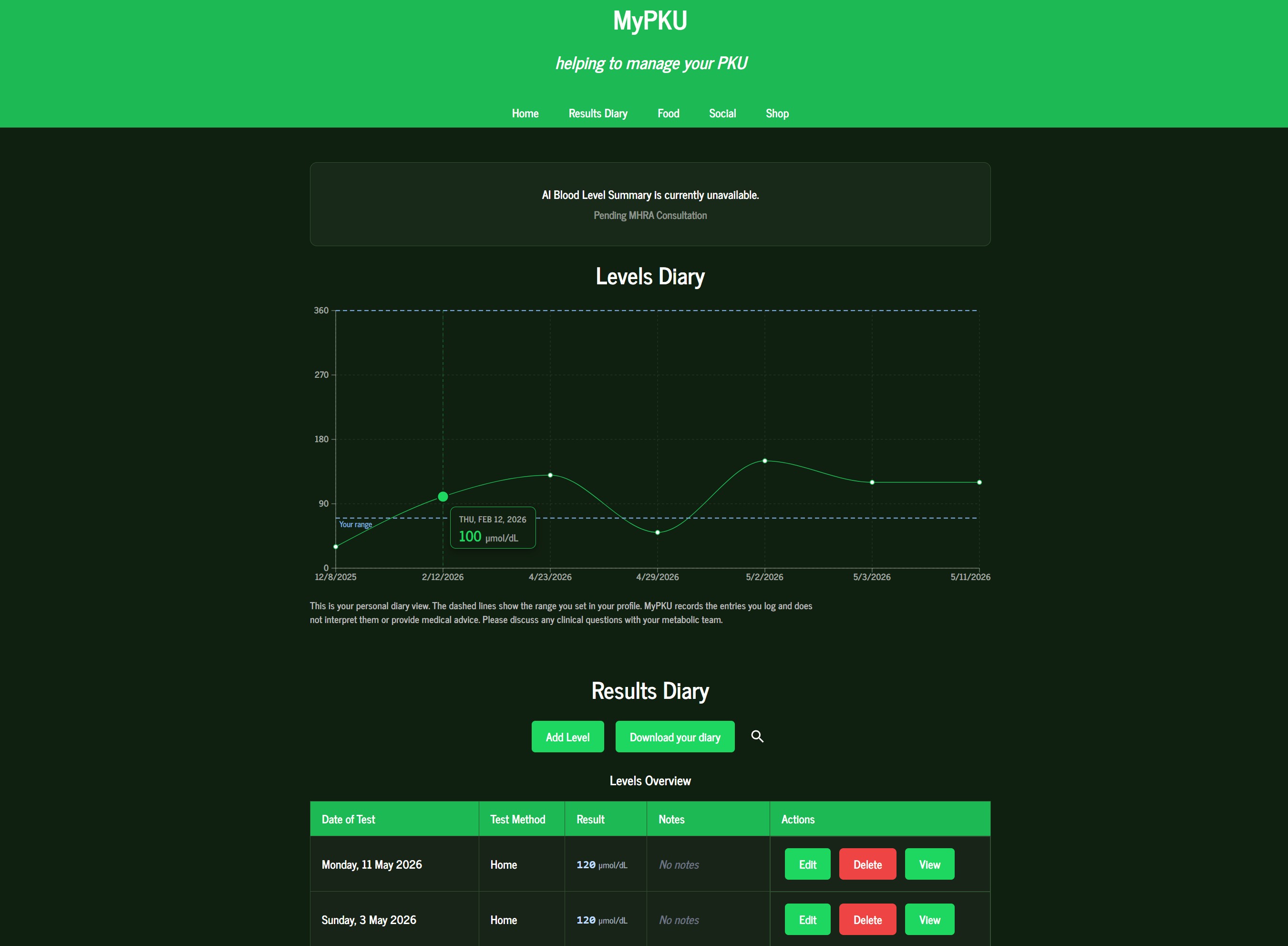Click 'No notes' in the 11 May row
Viewport: 1288px width, 946px height.
coord(679,865)
